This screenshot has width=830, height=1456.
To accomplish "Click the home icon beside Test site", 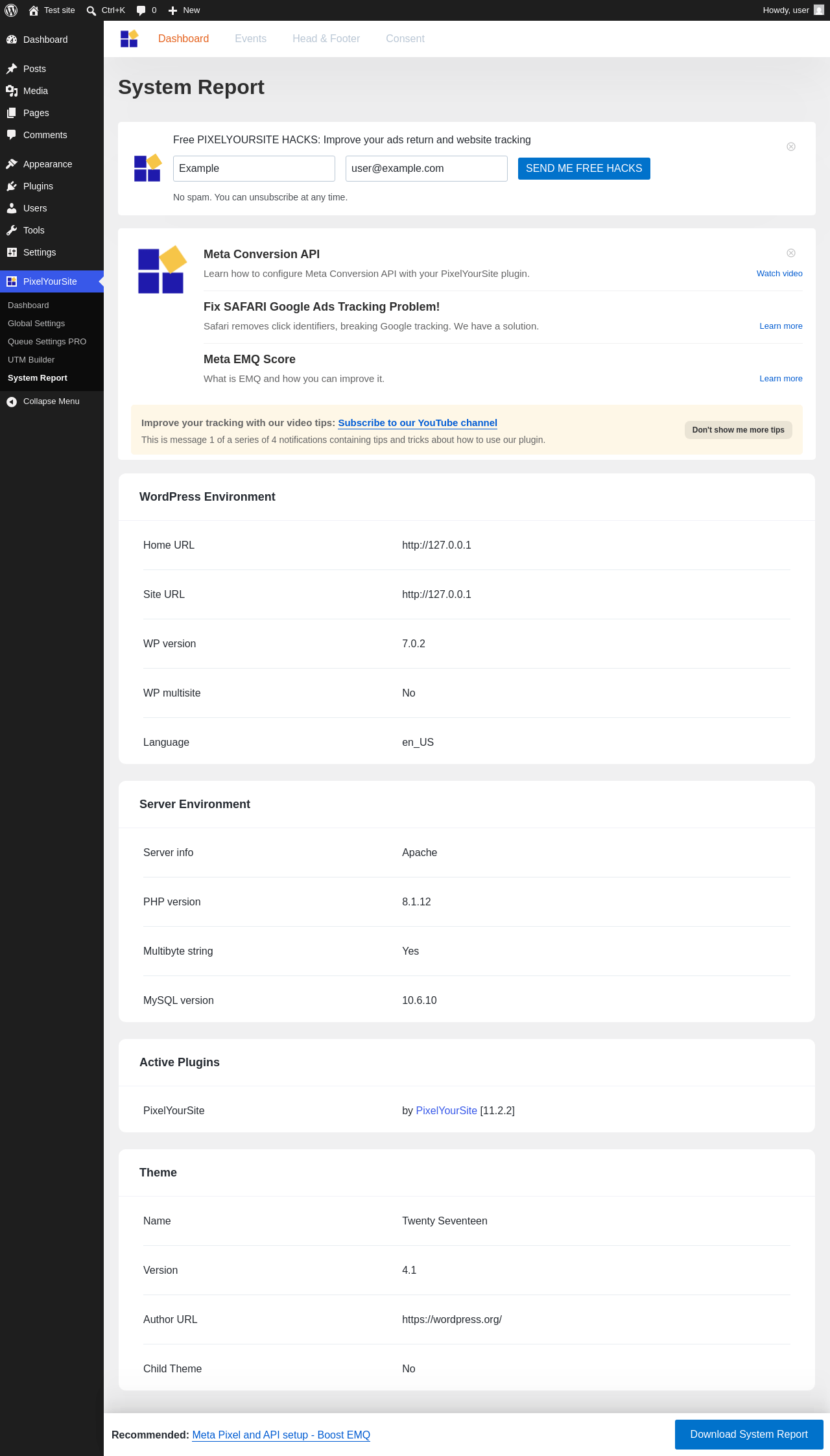I will tap(34, 10).
